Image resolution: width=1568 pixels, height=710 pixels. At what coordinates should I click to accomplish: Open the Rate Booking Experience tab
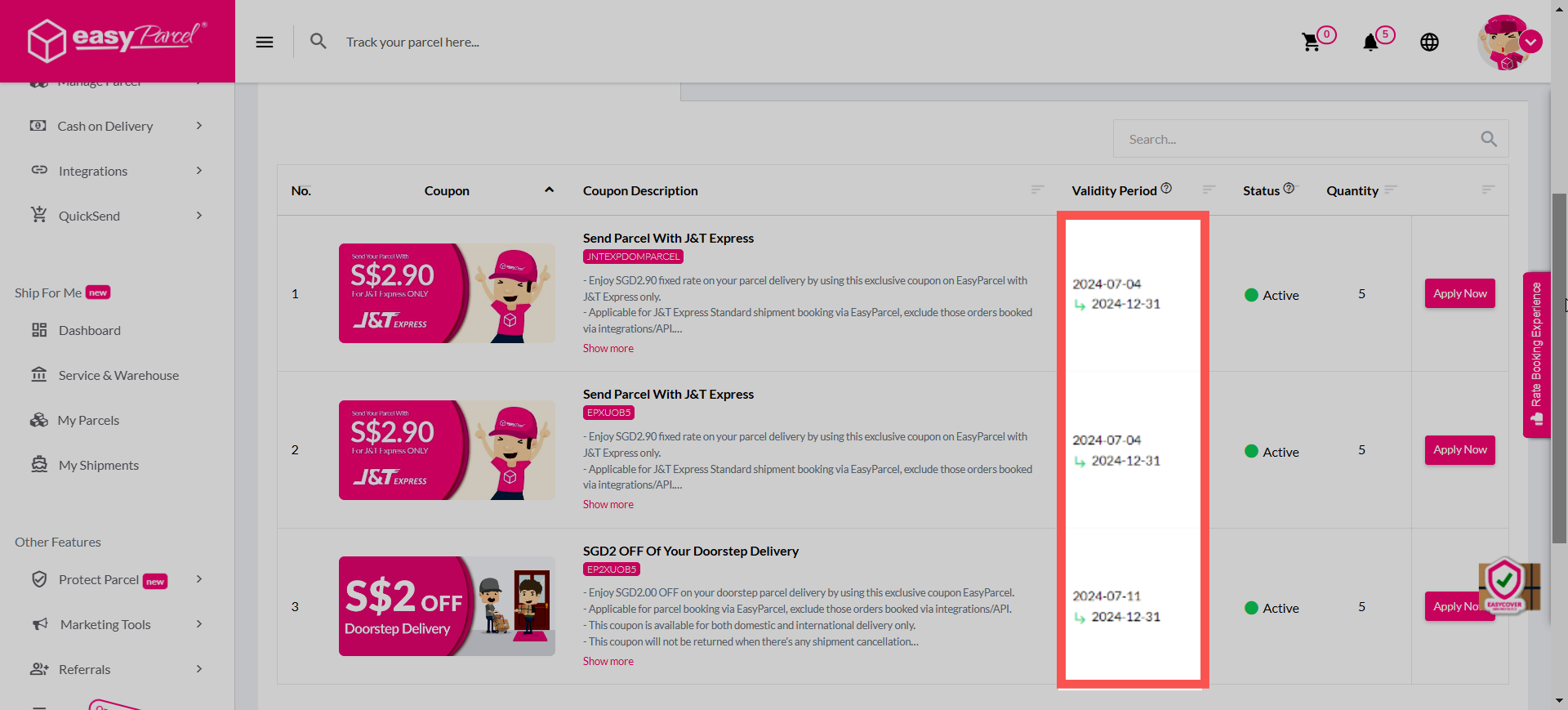[1536, 355]
